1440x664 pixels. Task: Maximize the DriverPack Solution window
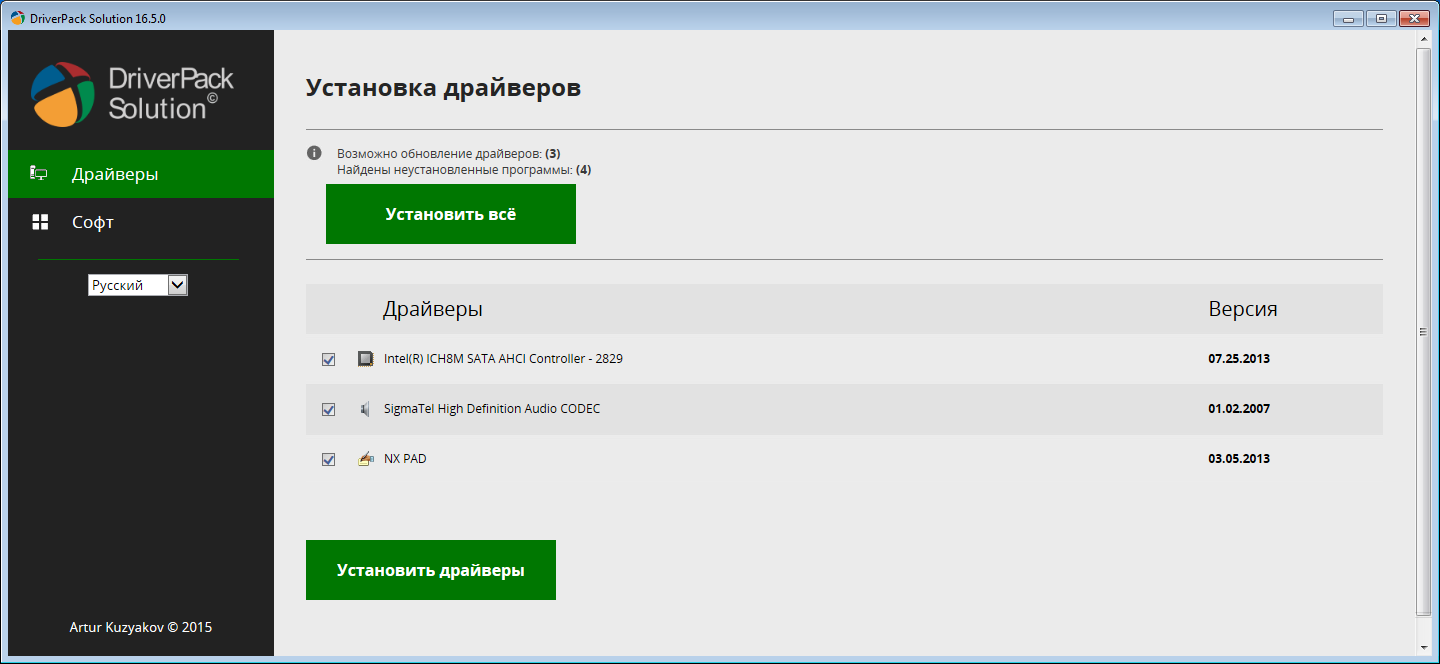tap(1381, 18)
